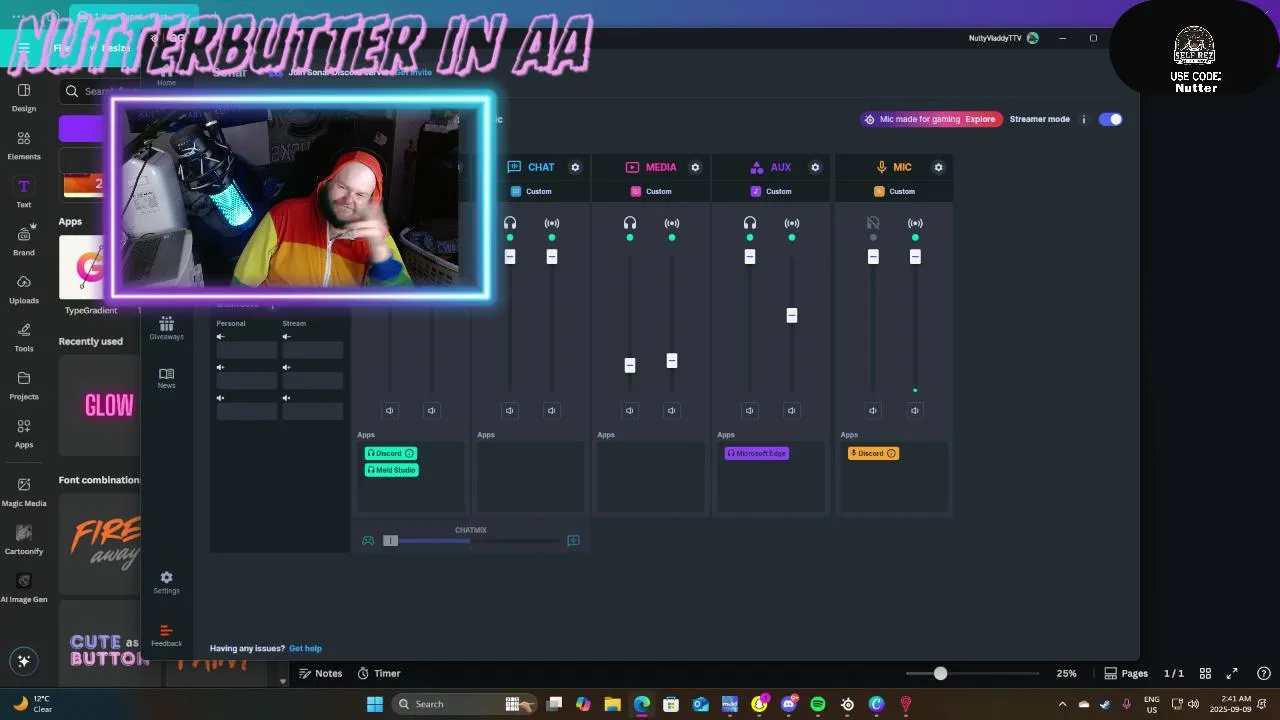Adjust AUX stream volume fader

pyautogui.click(x=792, y=315)
